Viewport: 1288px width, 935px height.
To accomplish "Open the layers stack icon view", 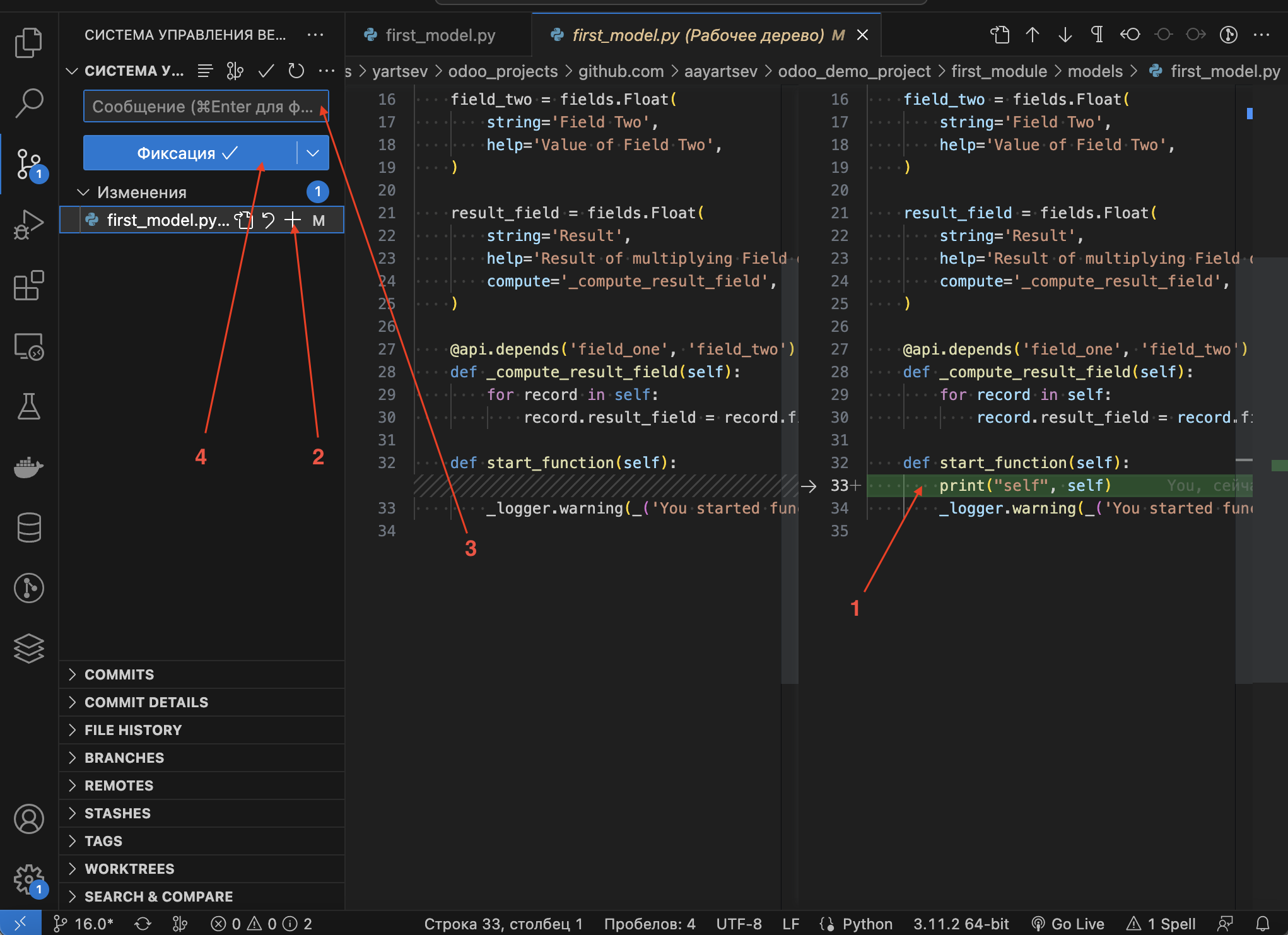I will (28, 649).
